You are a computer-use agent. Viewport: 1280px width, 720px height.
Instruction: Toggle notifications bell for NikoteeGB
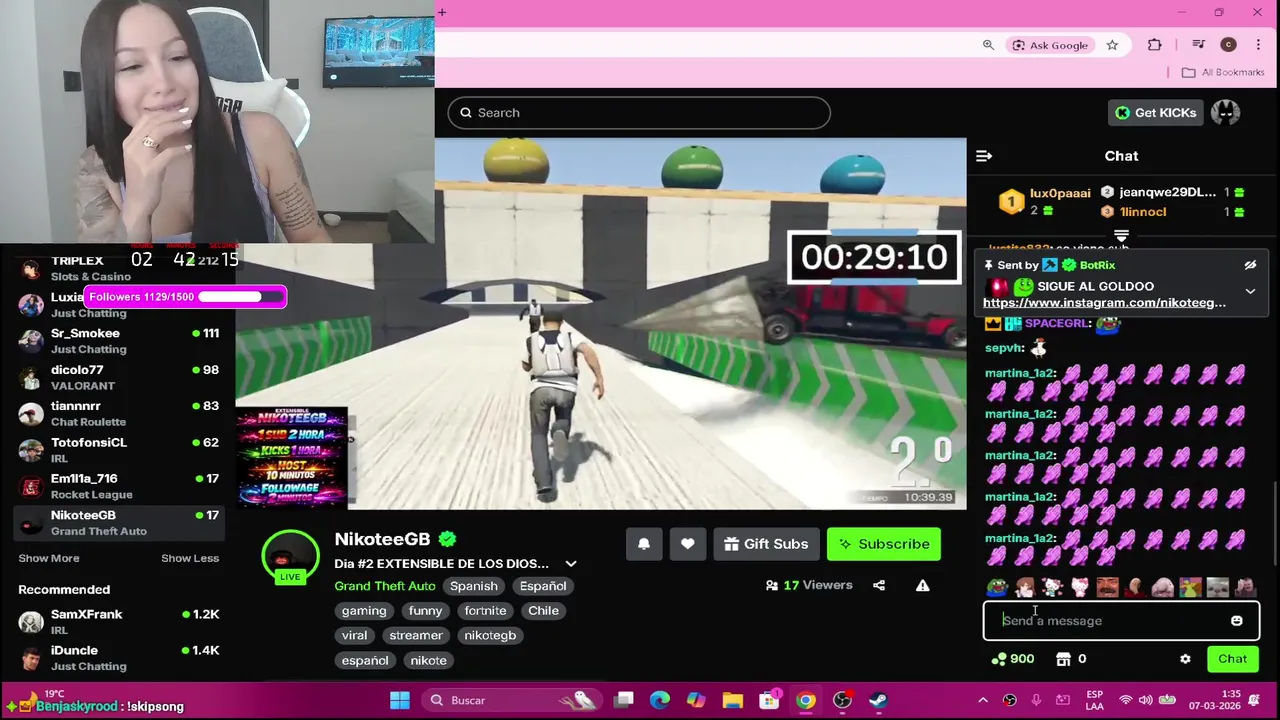(x=644, y=544)
